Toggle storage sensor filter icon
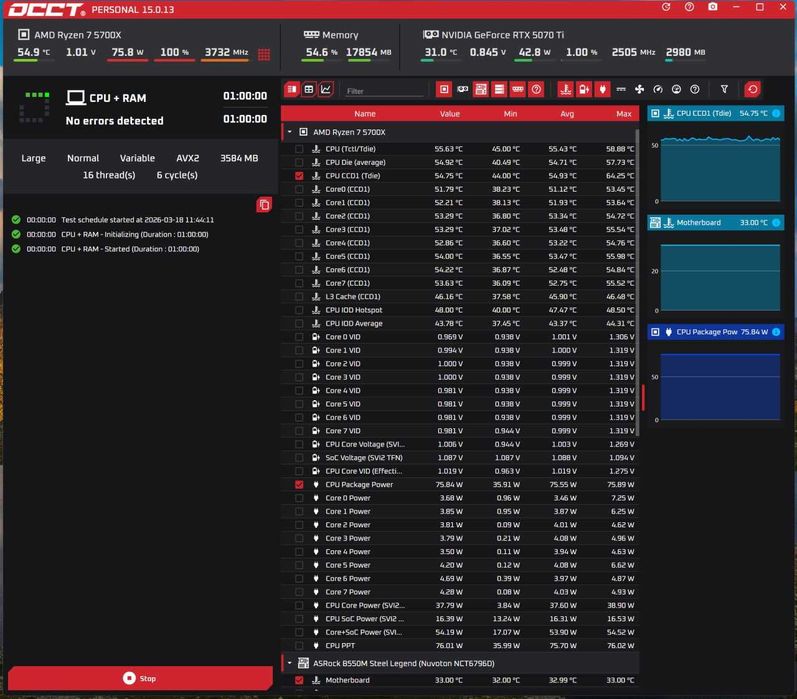 click(499, 89)
